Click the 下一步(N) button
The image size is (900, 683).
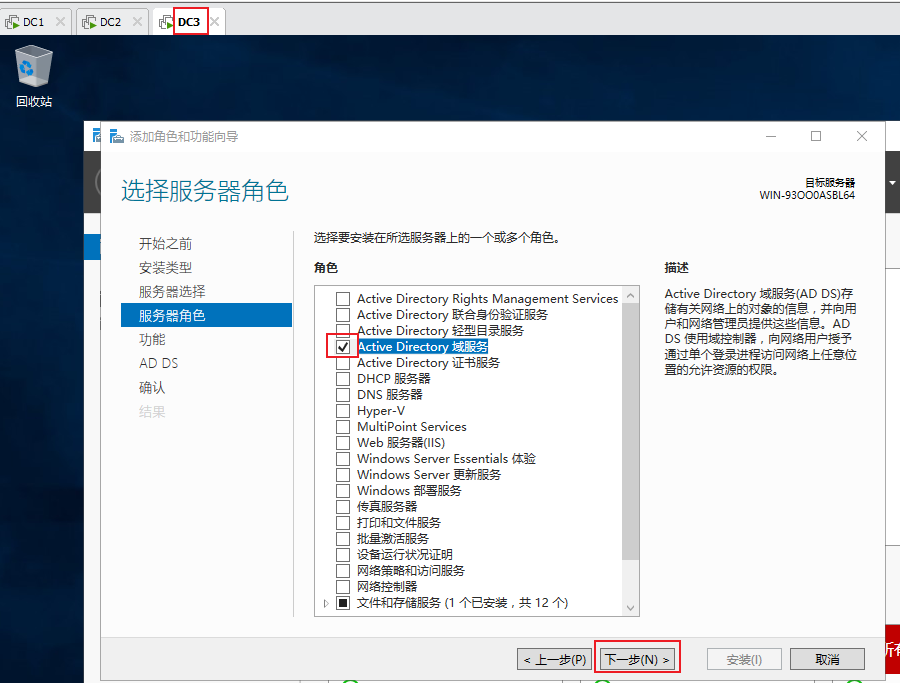[x=637, y=659]
